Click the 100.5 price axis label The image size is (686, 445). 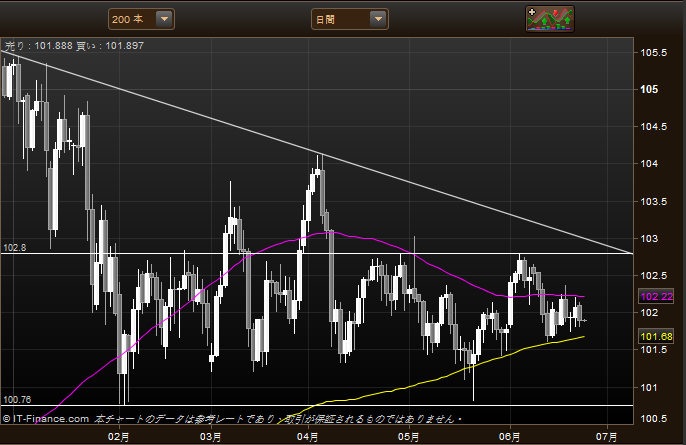[654, 419]
